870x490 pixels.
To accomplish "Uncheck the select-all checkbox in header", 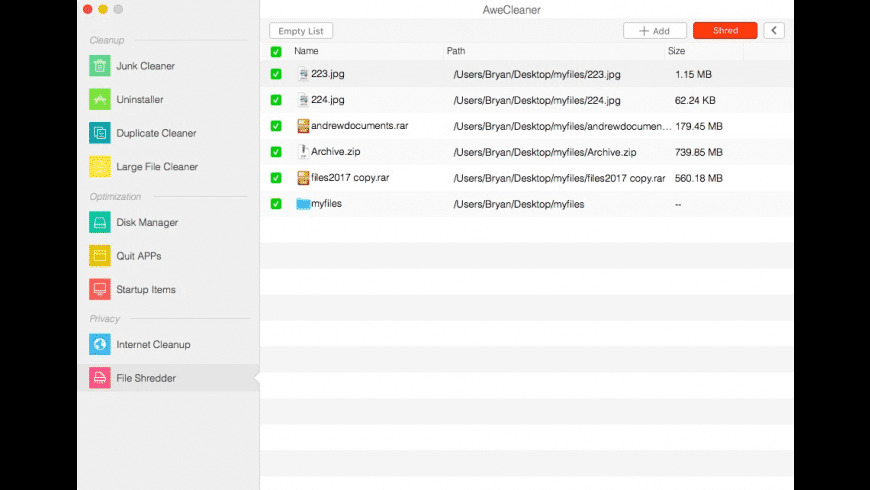I will (x=276, y=52).
